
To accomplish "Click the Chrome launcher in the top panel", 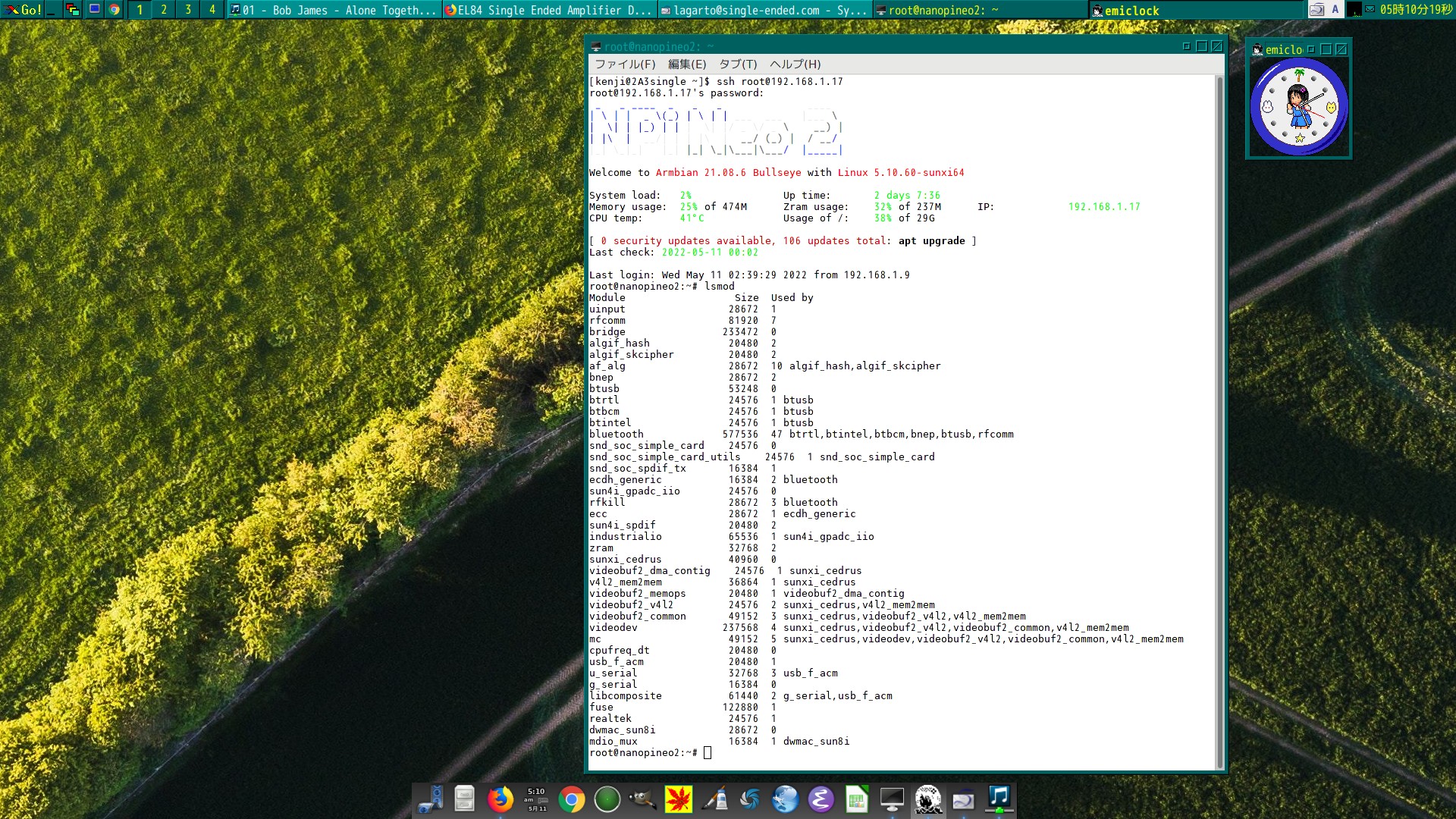I will coord(115,10).
